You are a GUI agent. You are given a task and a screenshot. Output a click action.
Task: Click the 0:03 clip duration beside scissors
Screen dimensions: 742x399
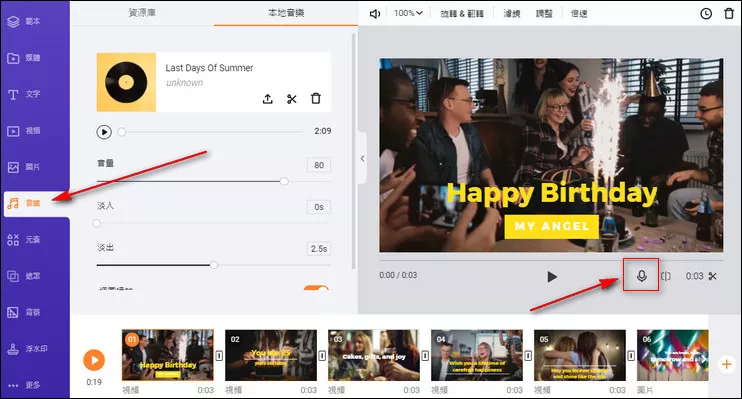tap(694, 276)
